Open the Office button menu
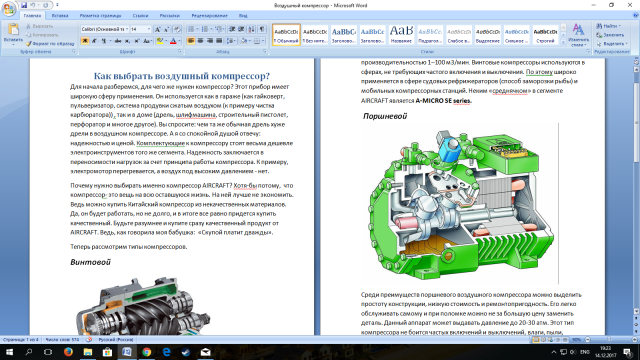Image resolution: width=640 pixels, height=360 pixels. 9,8
